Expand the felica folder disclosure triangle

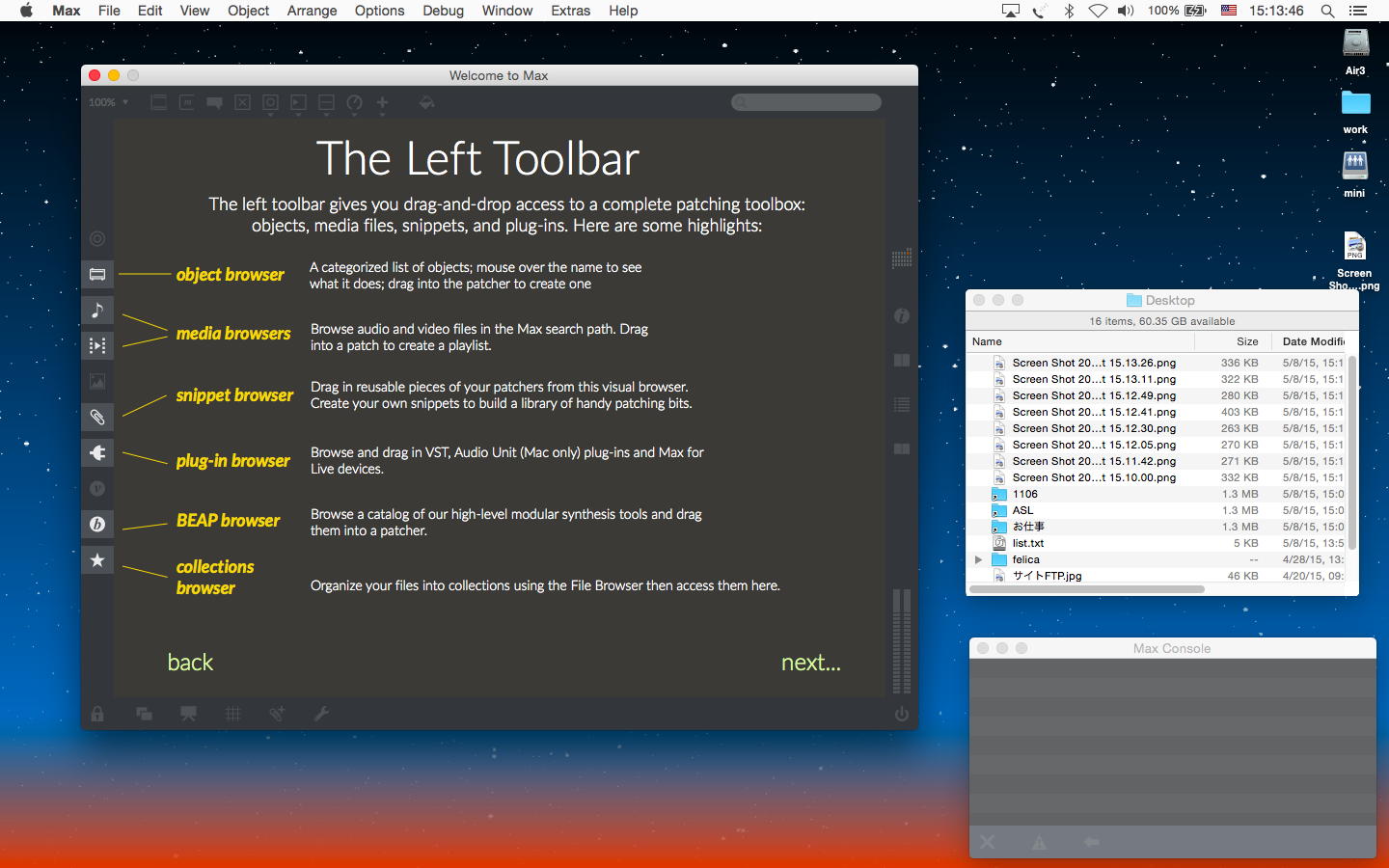click(978, 559)
